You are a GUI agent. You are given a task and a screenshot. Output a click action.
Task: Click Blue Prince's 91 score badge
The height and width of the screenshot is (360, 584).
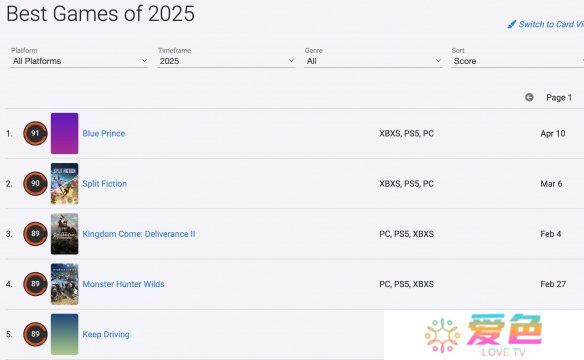[35, 133]
